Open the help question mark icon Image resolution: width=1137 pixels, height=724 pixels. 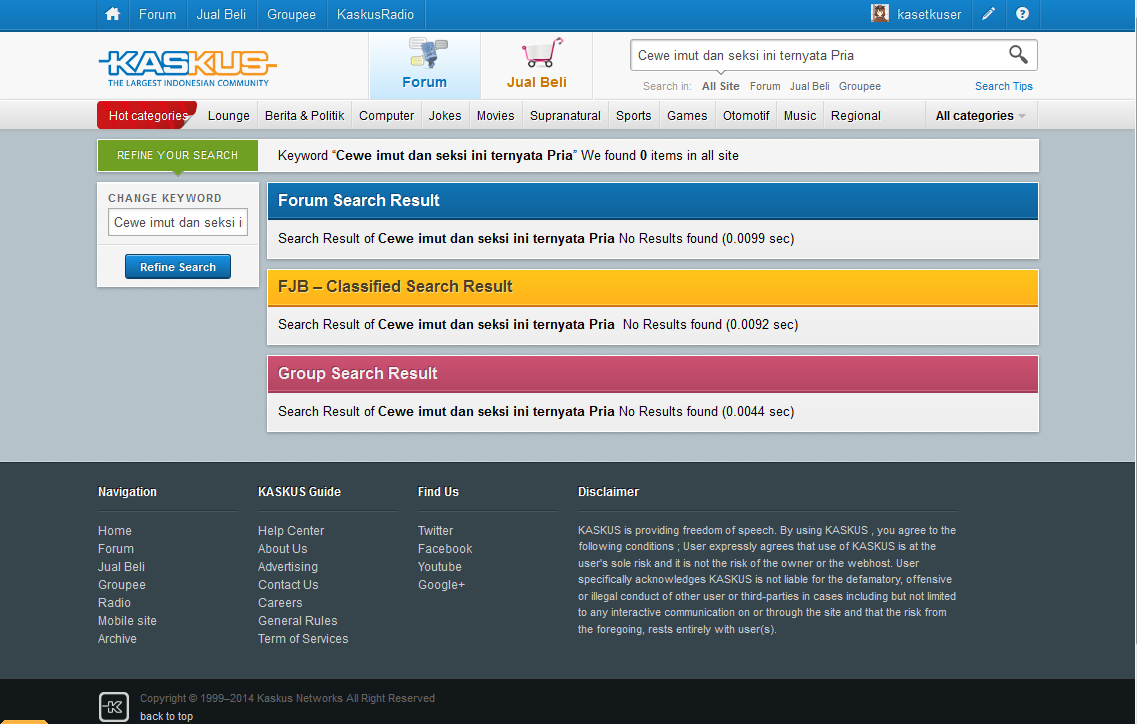pos(1022,14)
